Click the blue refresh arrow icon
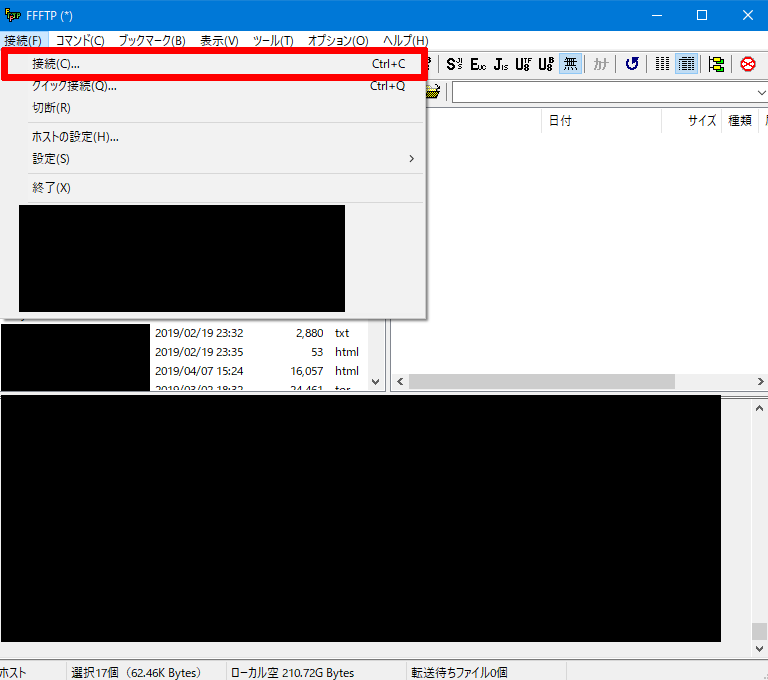 pos(632,64)
